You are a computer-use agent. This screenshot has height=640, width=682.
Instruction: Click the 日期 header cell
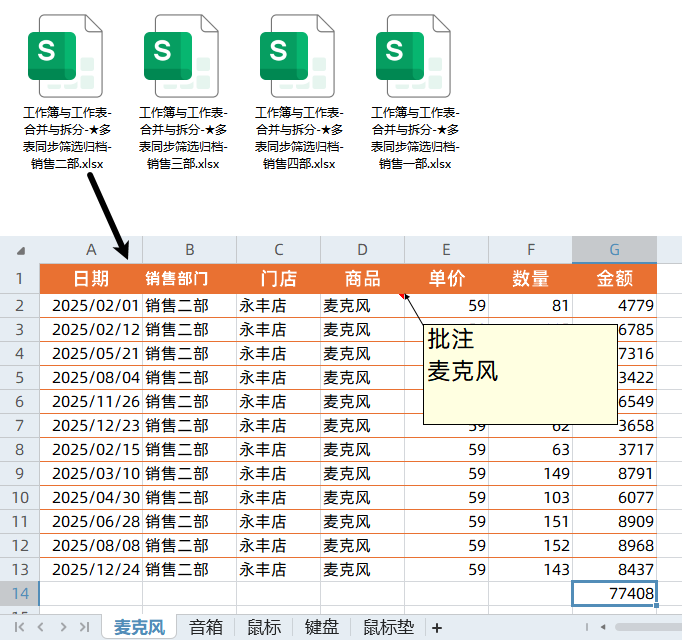coord(91,278)
